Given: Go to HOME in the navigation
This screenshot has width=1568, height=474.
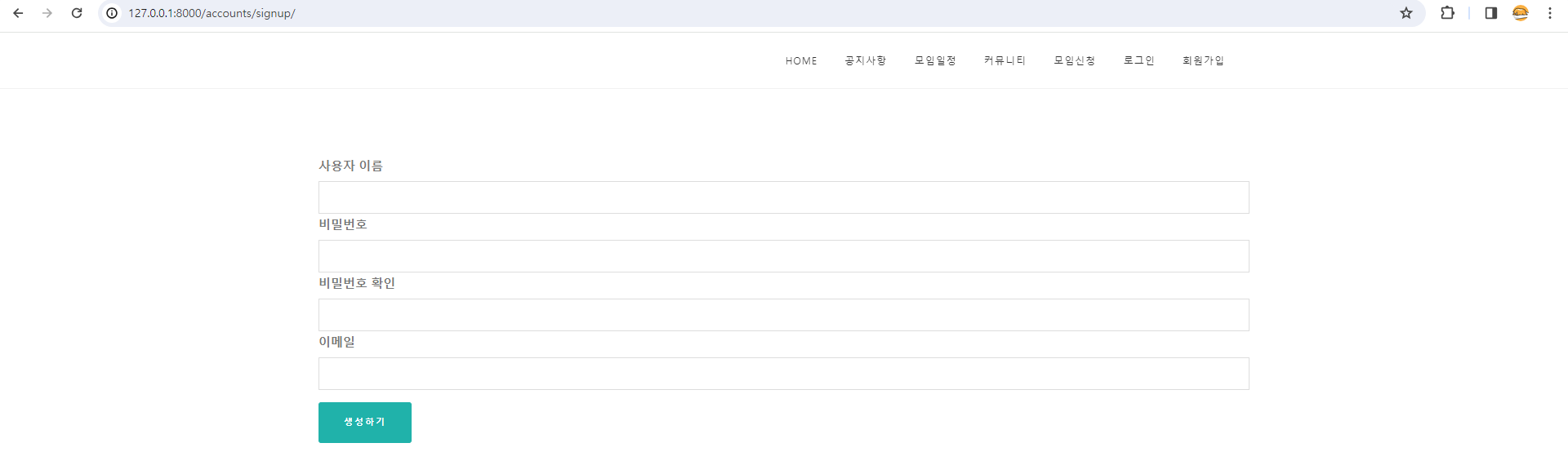Looking at the screenshot, I should click(801, 61).
